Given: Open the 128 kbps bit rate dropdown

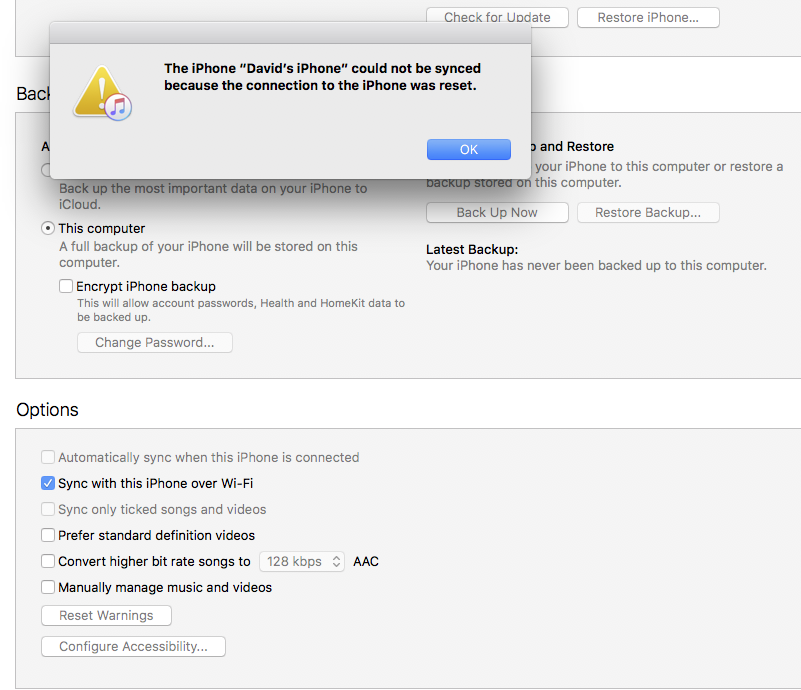Looking at the screenshot, I should pyautogui.click(x=302, y=561).
